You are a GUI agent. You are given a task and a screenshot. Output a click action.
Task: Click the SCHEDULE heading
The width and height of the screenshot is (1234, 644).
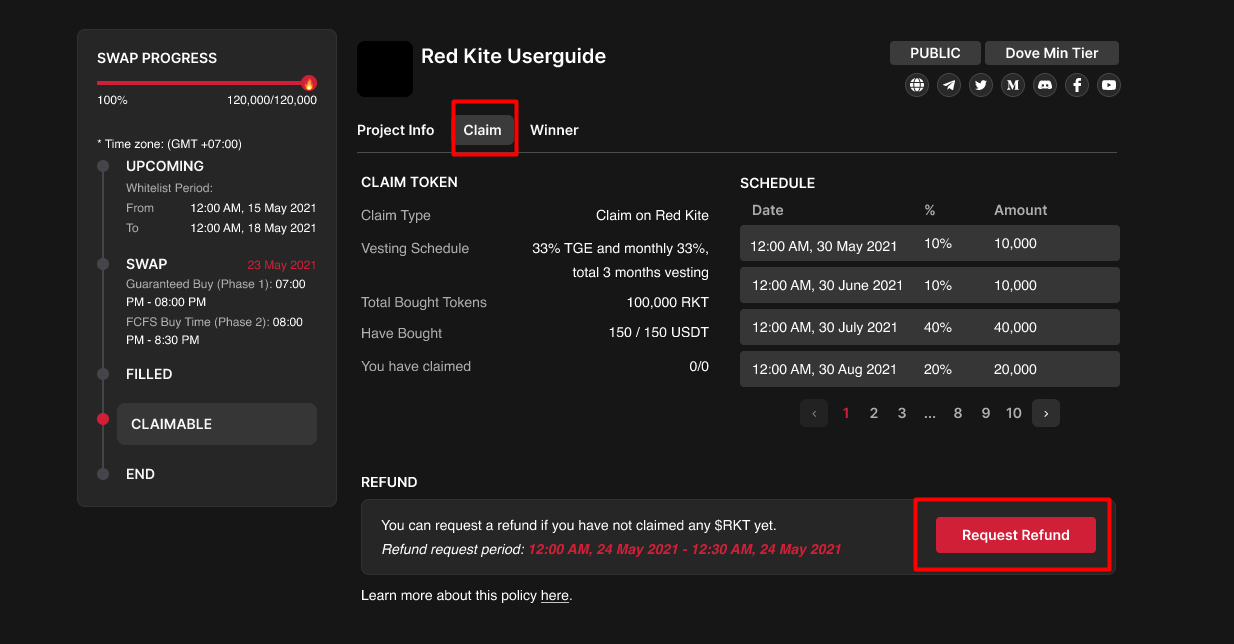(x=777, y=183)
